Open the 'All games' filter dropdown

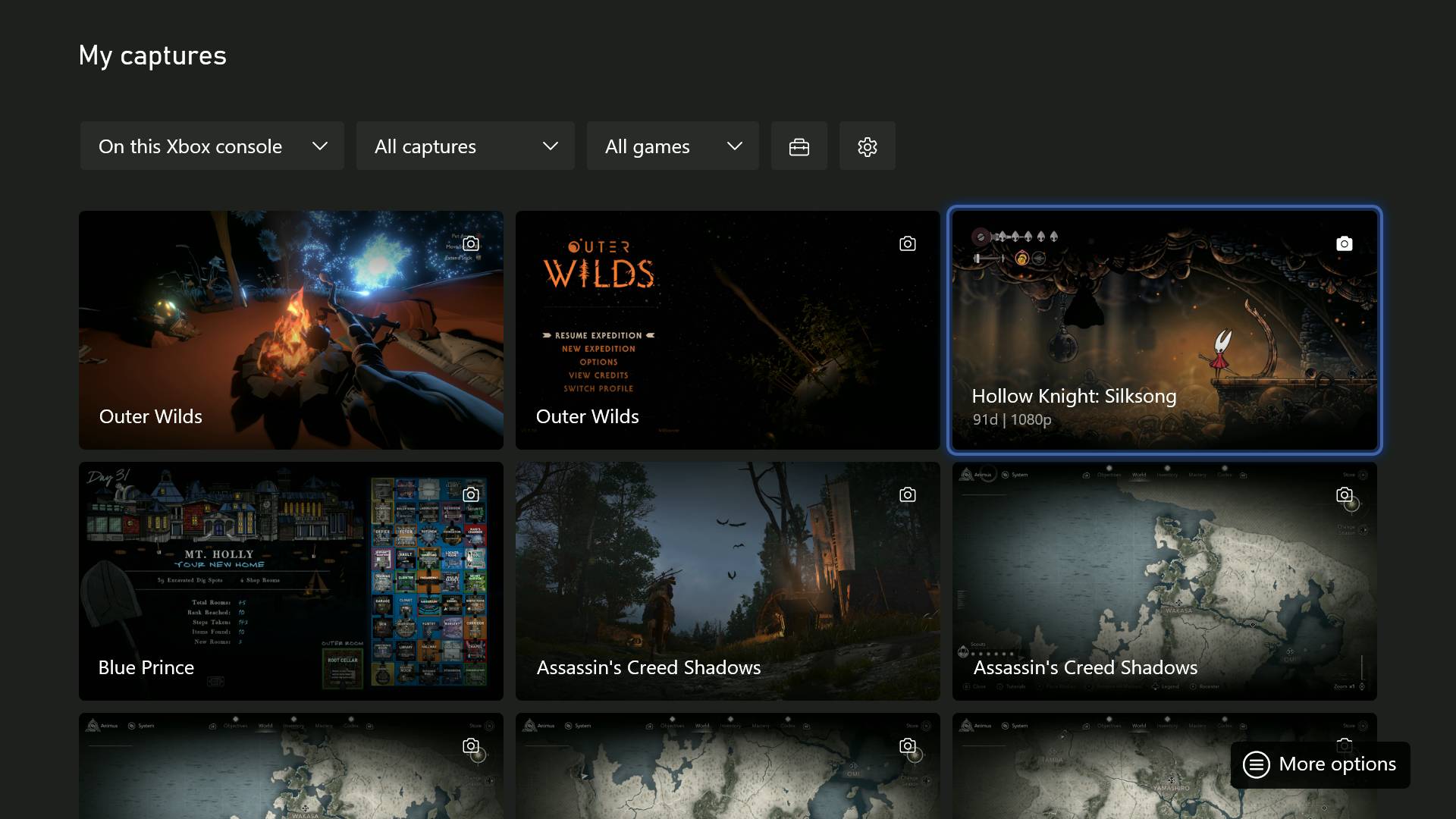point(672,146)
